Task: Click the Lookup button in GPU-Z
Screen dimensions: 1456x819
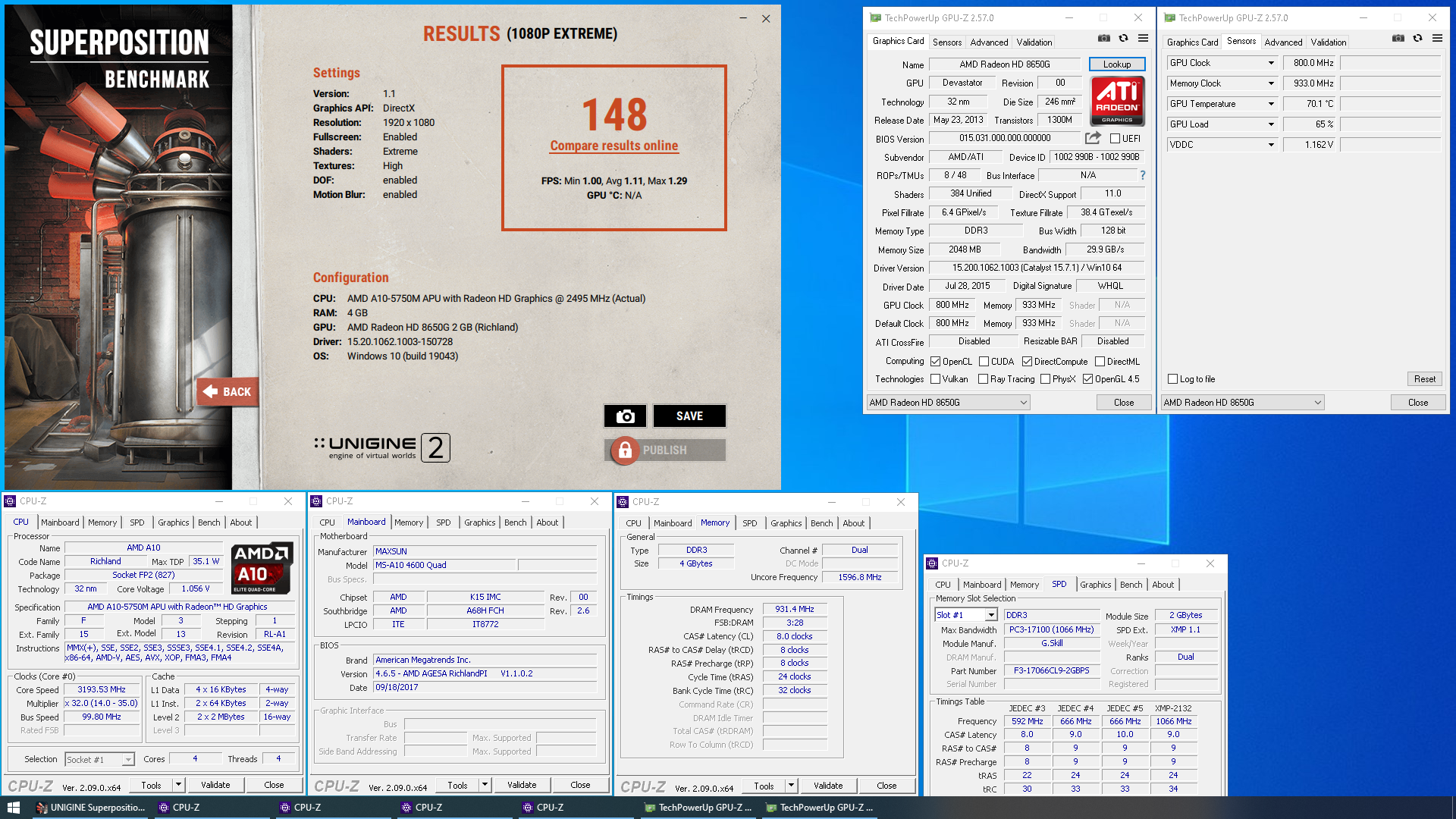Action: pos(1117,64)
